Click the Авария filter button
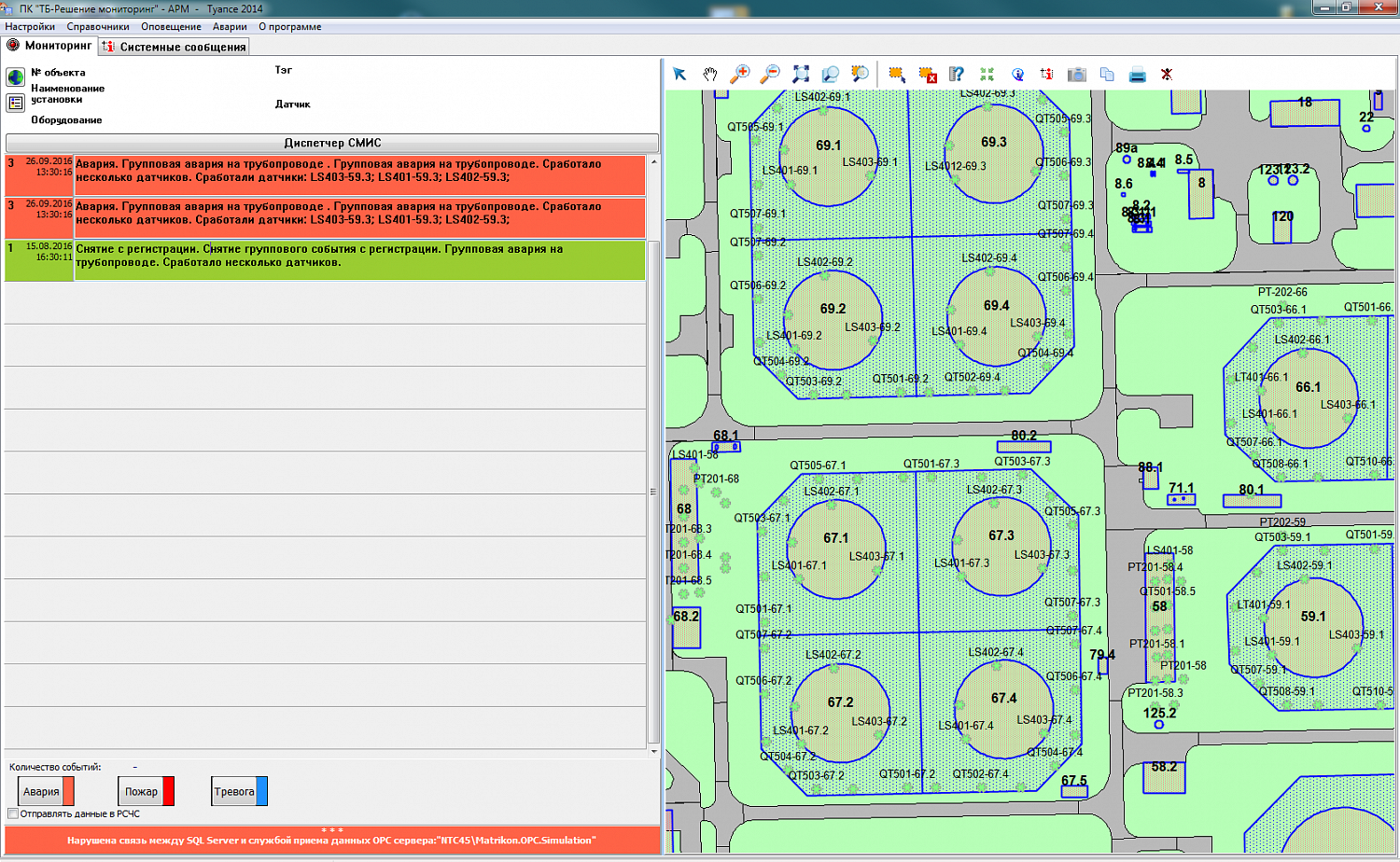 click(46, 791)
